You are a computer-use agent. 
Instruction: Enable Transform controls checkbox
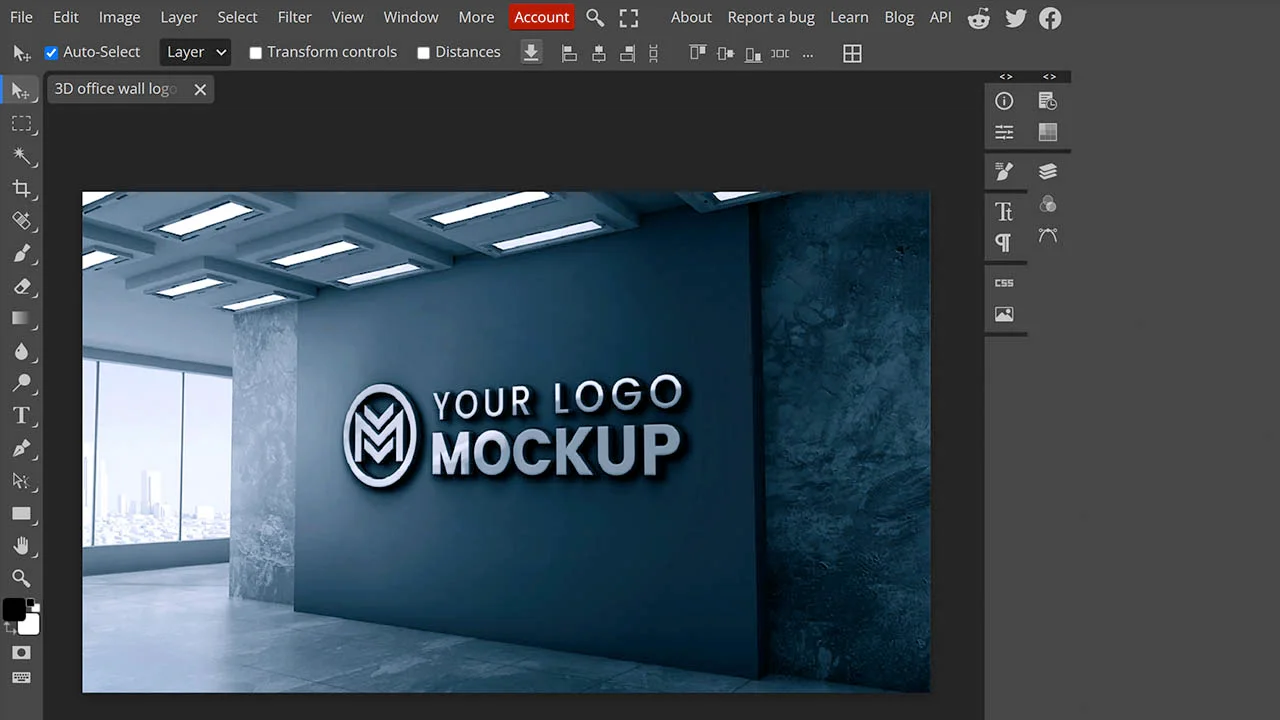click(x=256, y=53)
